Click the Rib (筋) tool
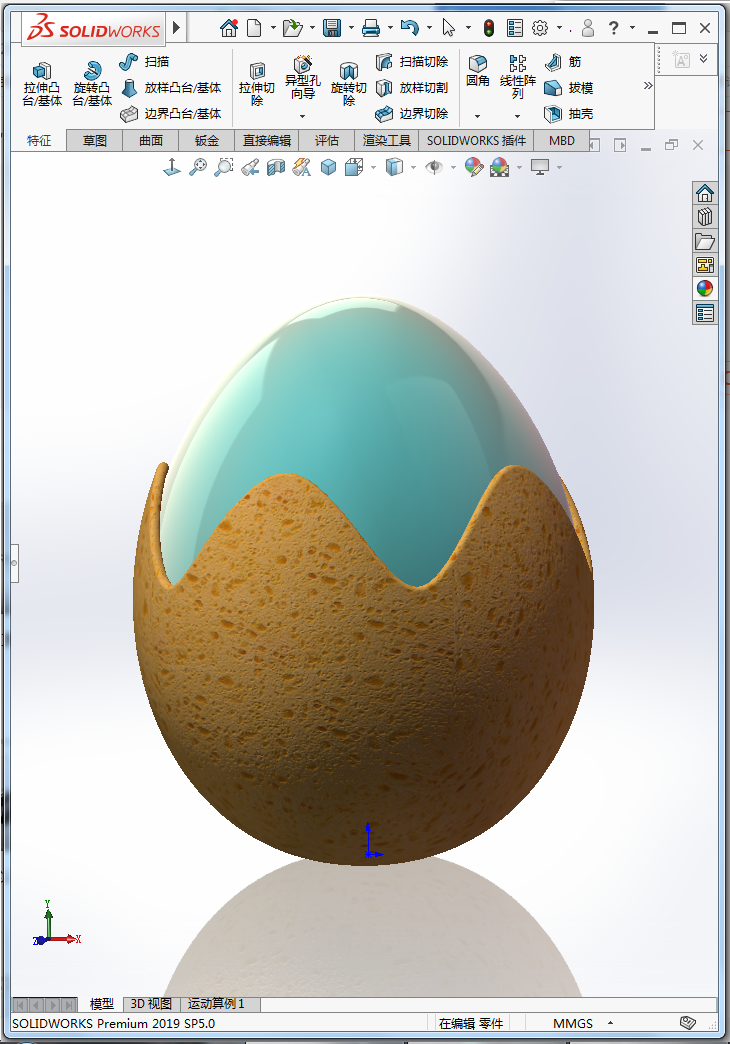The image size is (730, 1044). (x=563, y=62)
